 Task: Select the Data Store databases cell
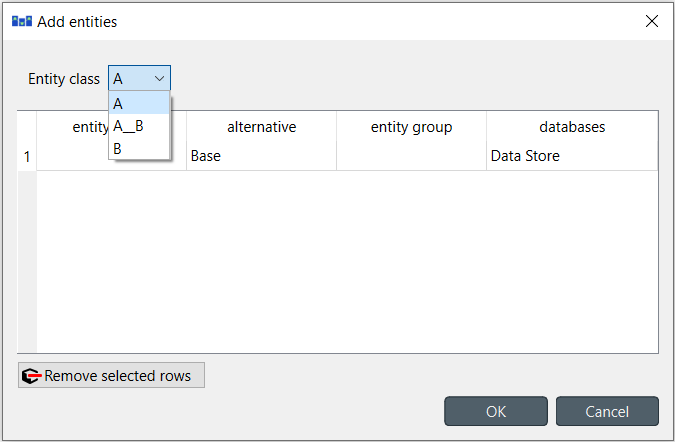click(572, 156)
